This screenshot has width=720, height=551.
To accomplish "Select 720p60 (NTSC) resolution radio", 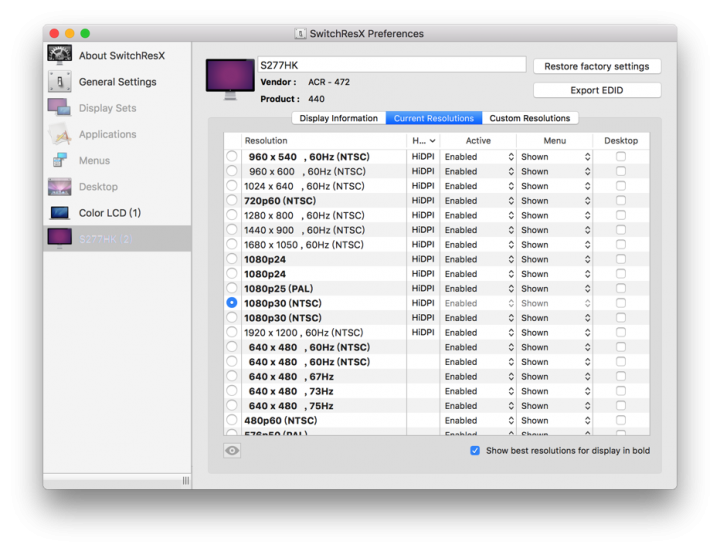I will pyautogui.click(x=232, y=200).
